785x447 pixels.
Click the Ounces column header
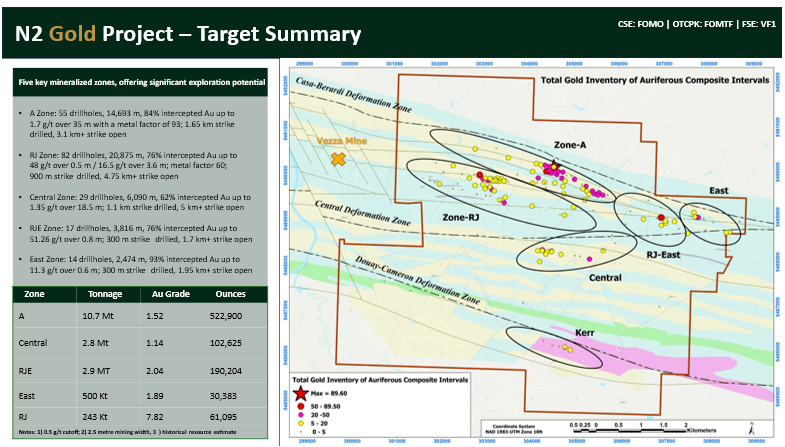pyautogui.click(x=224, y=295)
